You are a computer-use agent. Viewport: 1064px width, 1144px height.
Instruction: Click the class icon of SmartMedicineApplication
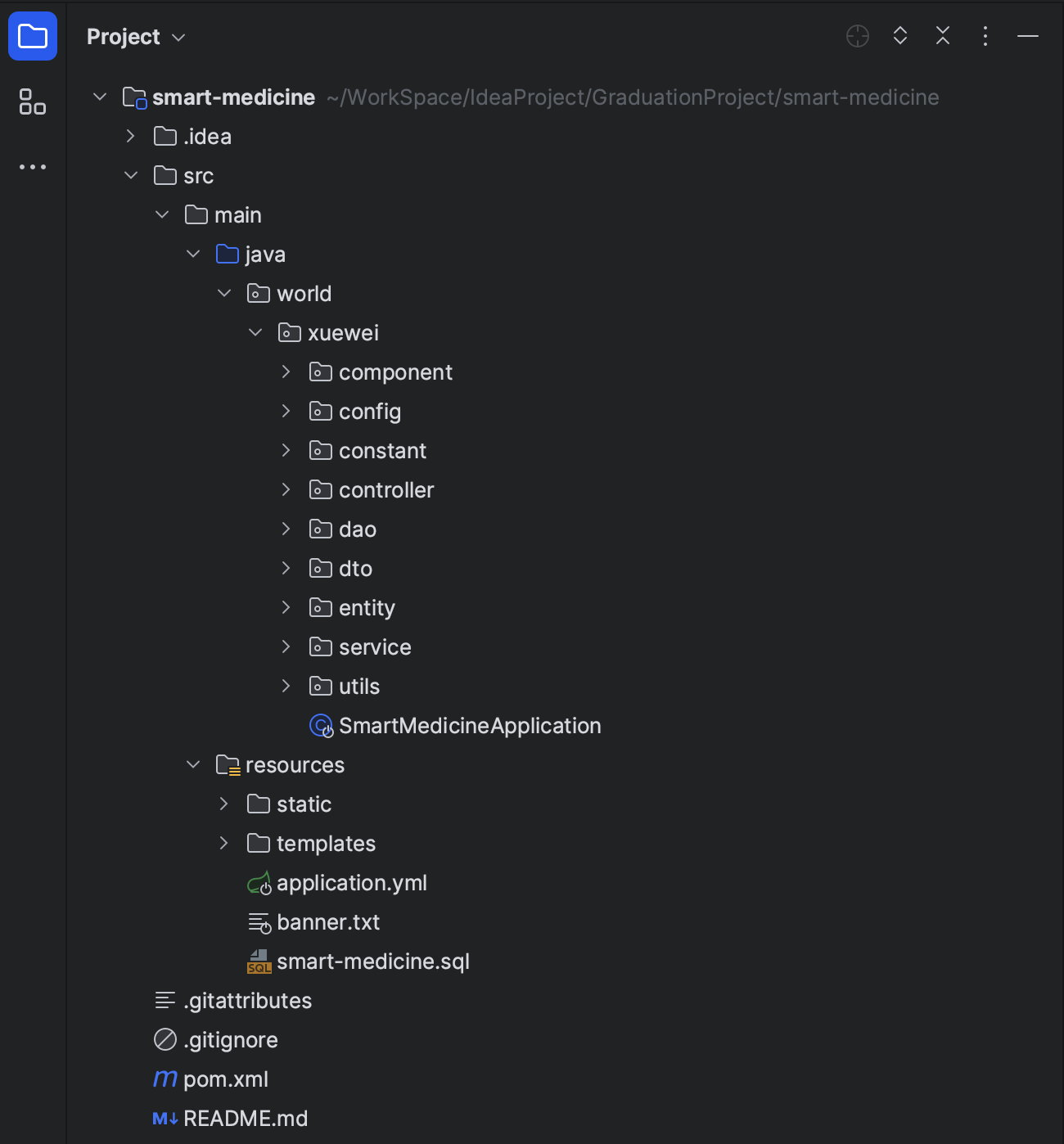click(x=320, y=725)
